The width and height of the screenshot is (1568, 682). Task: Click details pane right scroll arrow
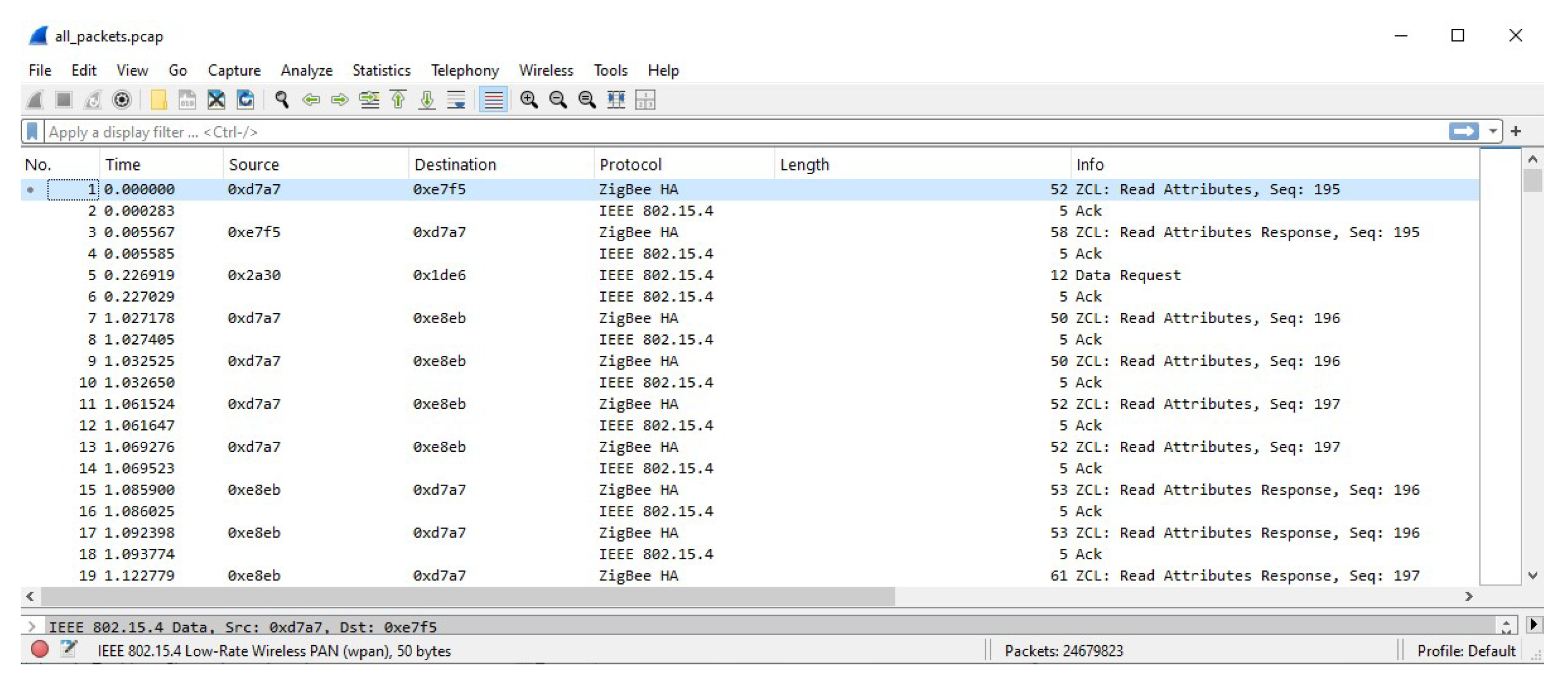[x=1534, y=625]
